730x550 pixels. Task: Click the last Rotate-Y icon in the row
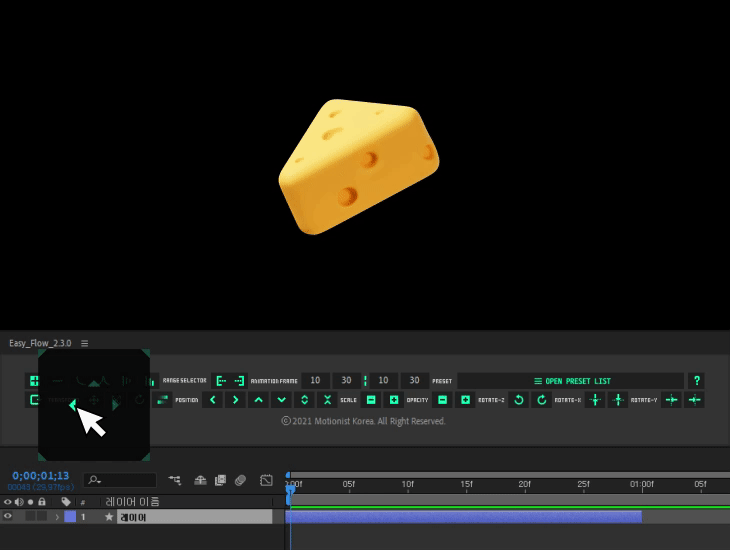click(694, 400)
